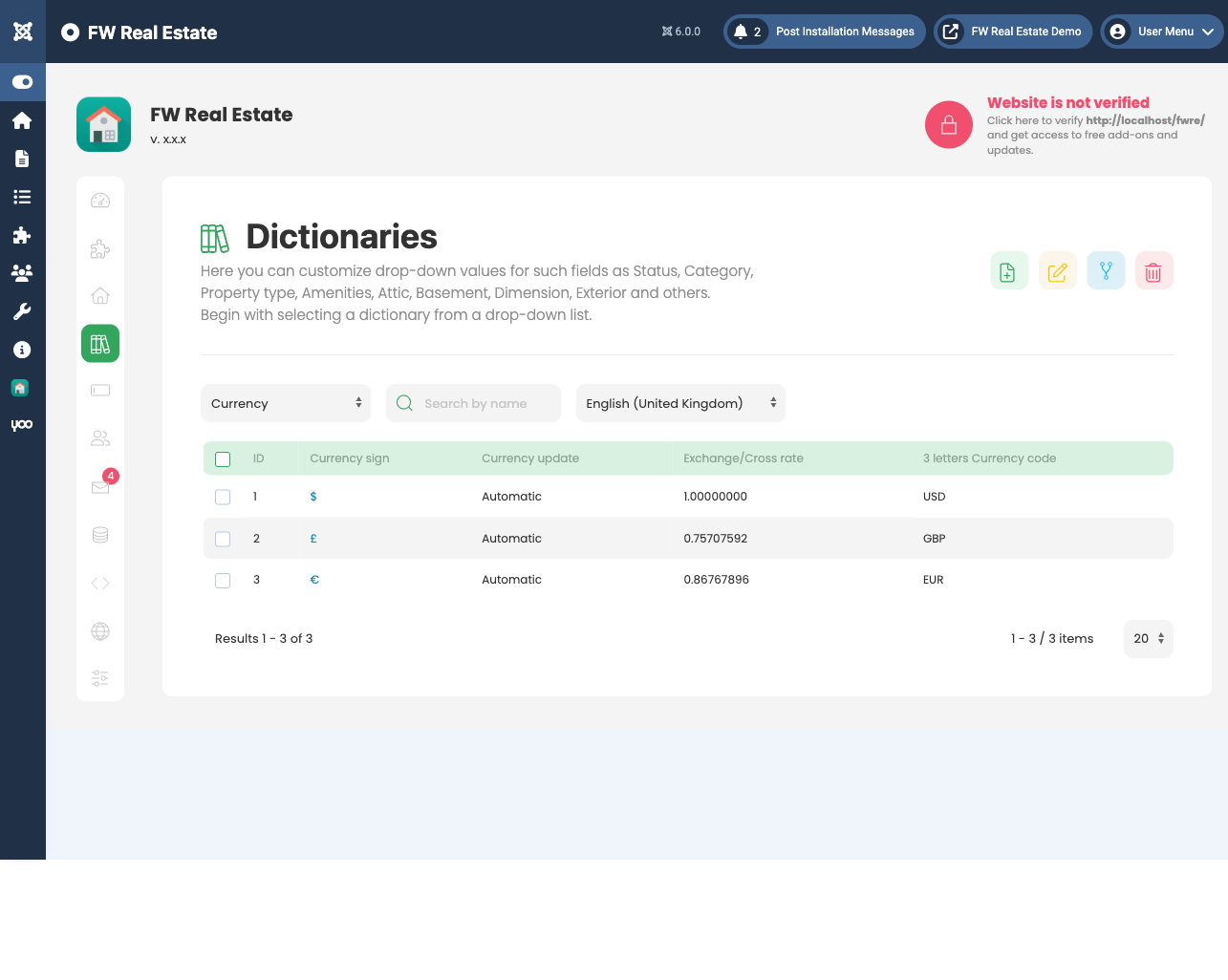Open the green Add new item icon

(1009, 270)
